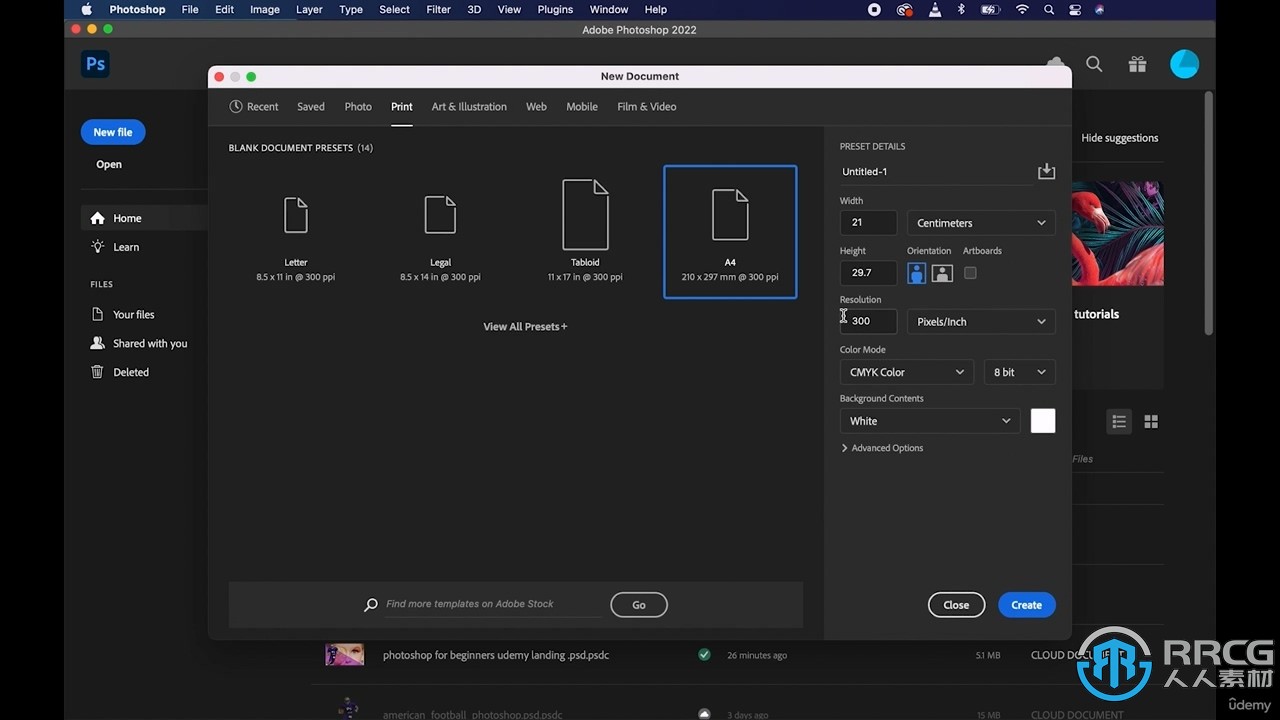The image size is (1280, 720).
Task: Click the Width input field
Action: coord(868,223)
